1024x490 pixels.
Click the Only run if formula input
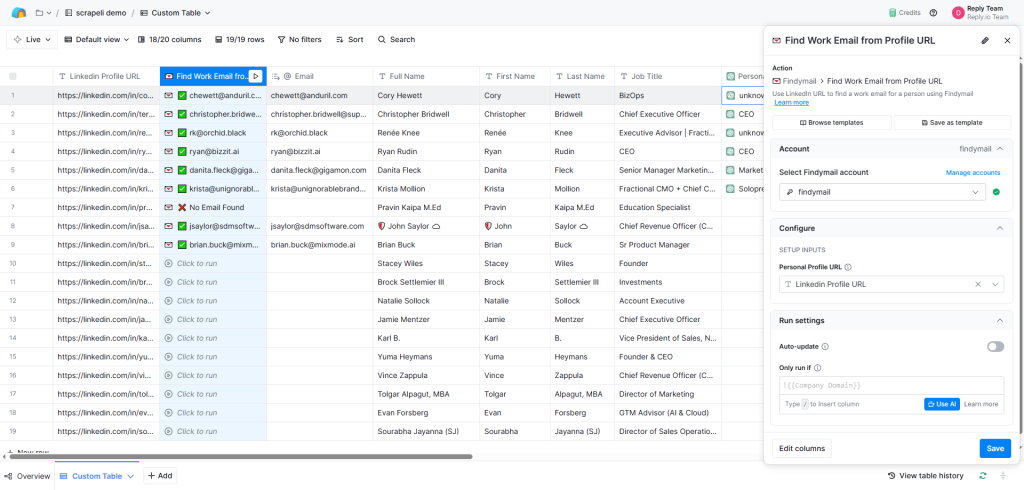pyautogui.click(x=891, y=385)
